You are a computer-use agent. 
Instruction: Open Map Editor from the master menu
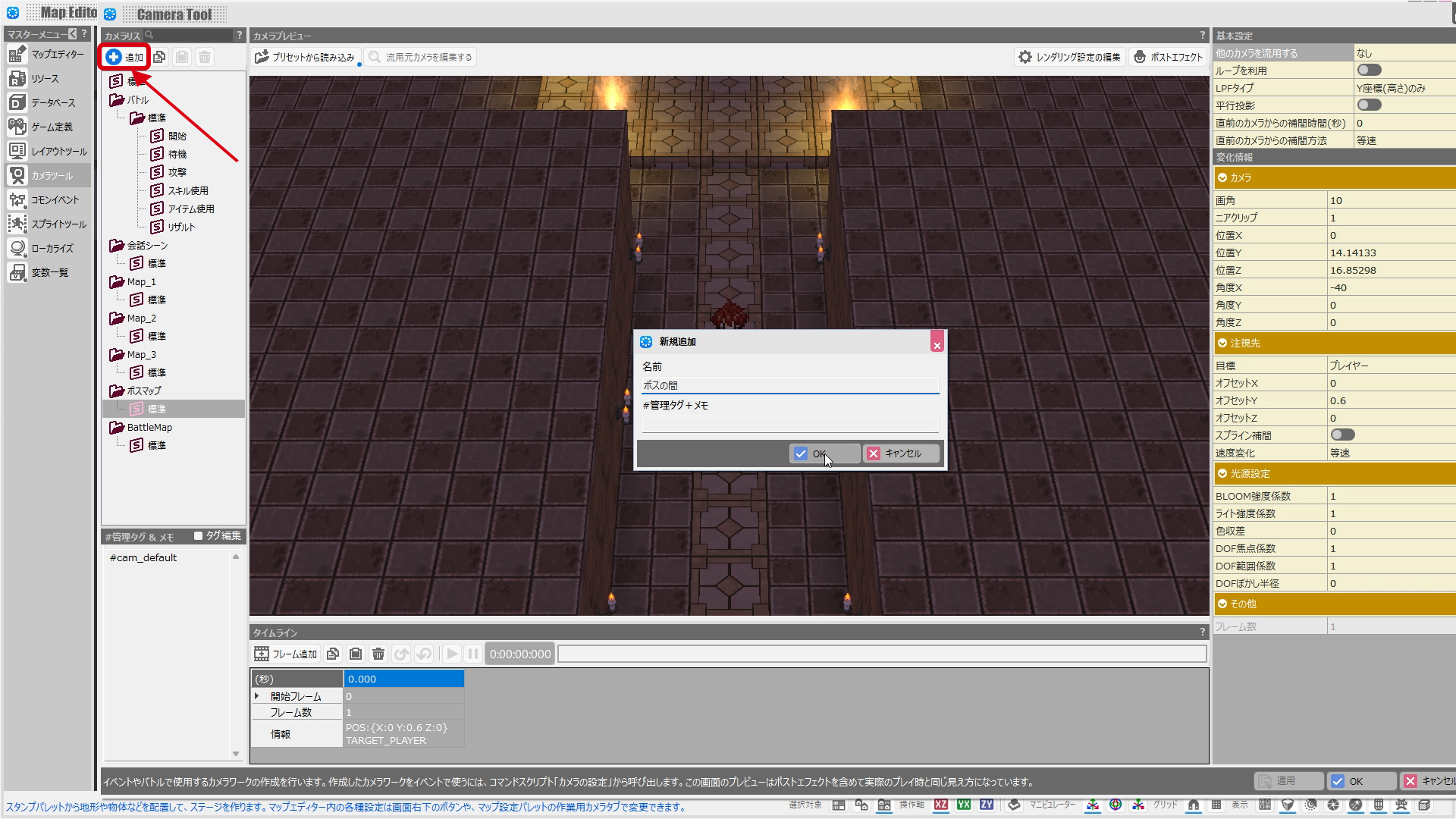click(x=47, y=55)
